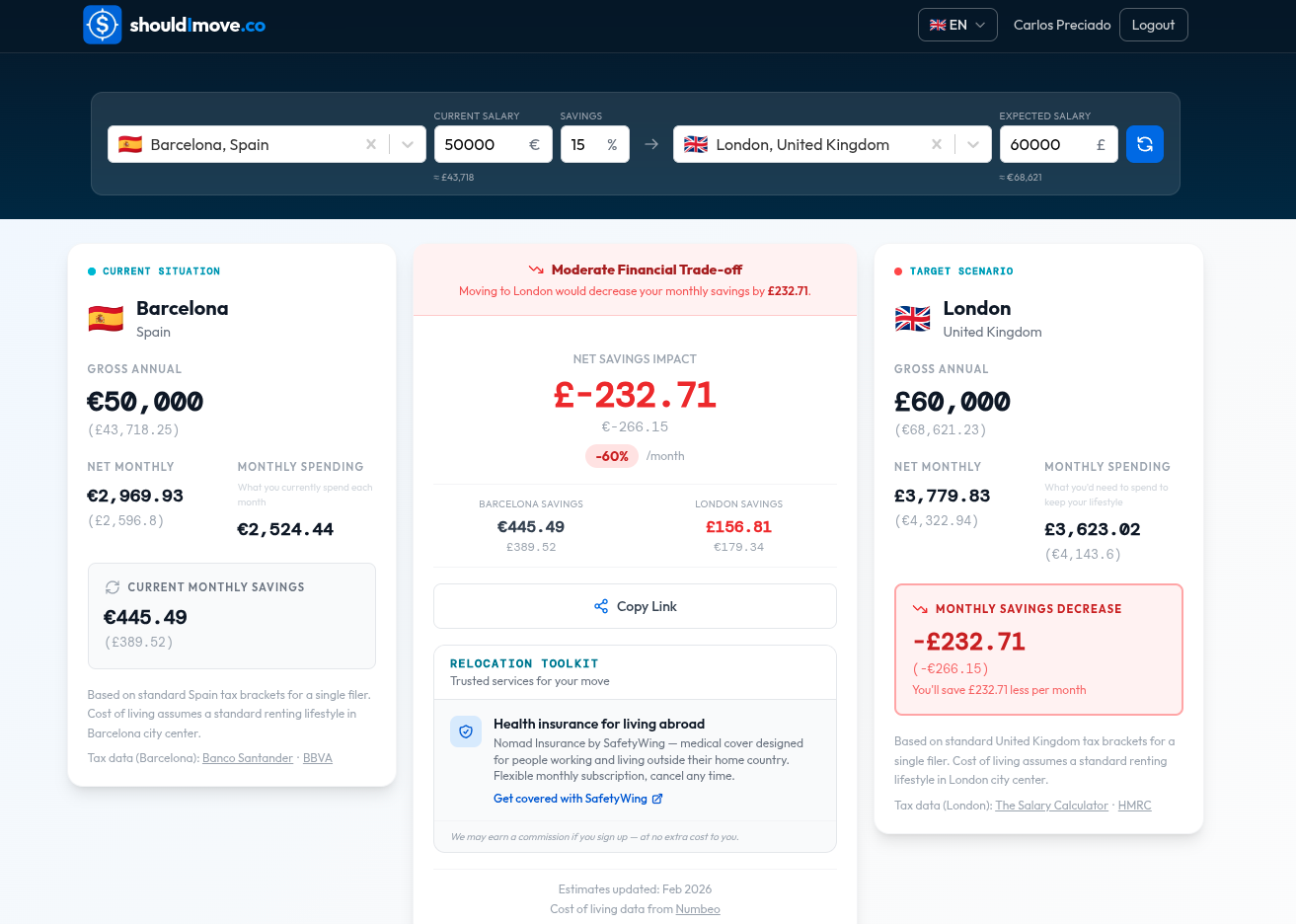Click the Spain flag in origin selector

point(130,144)
